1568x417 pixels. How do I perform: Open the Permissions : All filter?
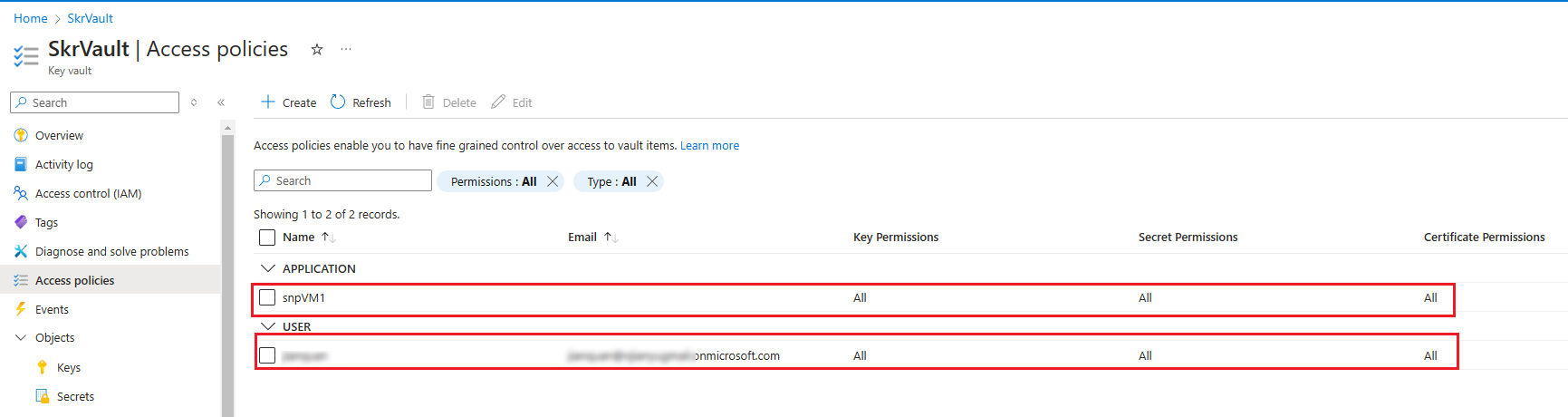point(494,181)
